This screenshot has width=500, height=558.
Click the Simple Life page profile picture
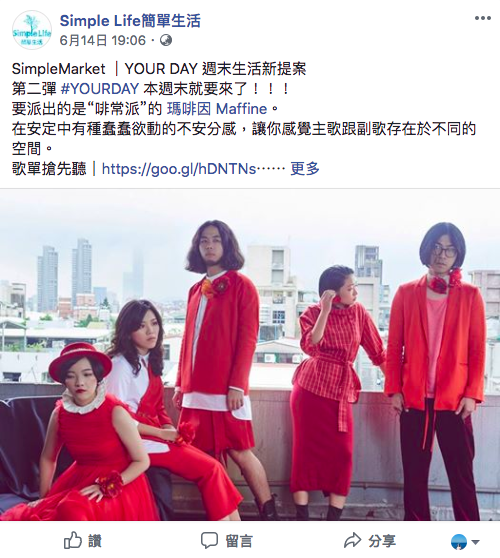[32, 30]
